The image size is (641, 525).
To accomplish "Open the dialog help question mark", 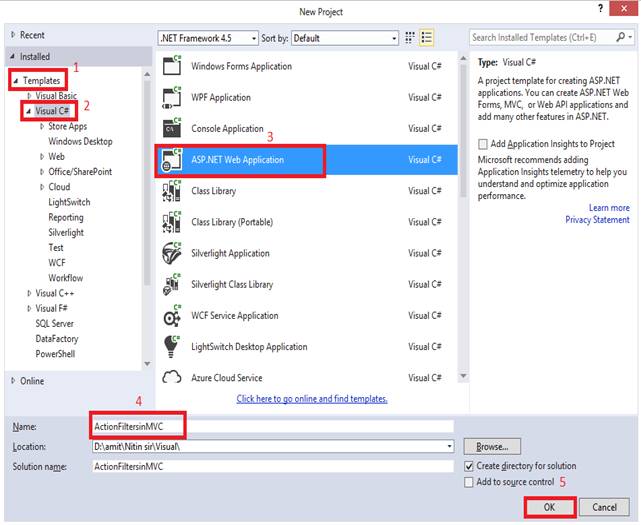I will (x=600, y=8).
